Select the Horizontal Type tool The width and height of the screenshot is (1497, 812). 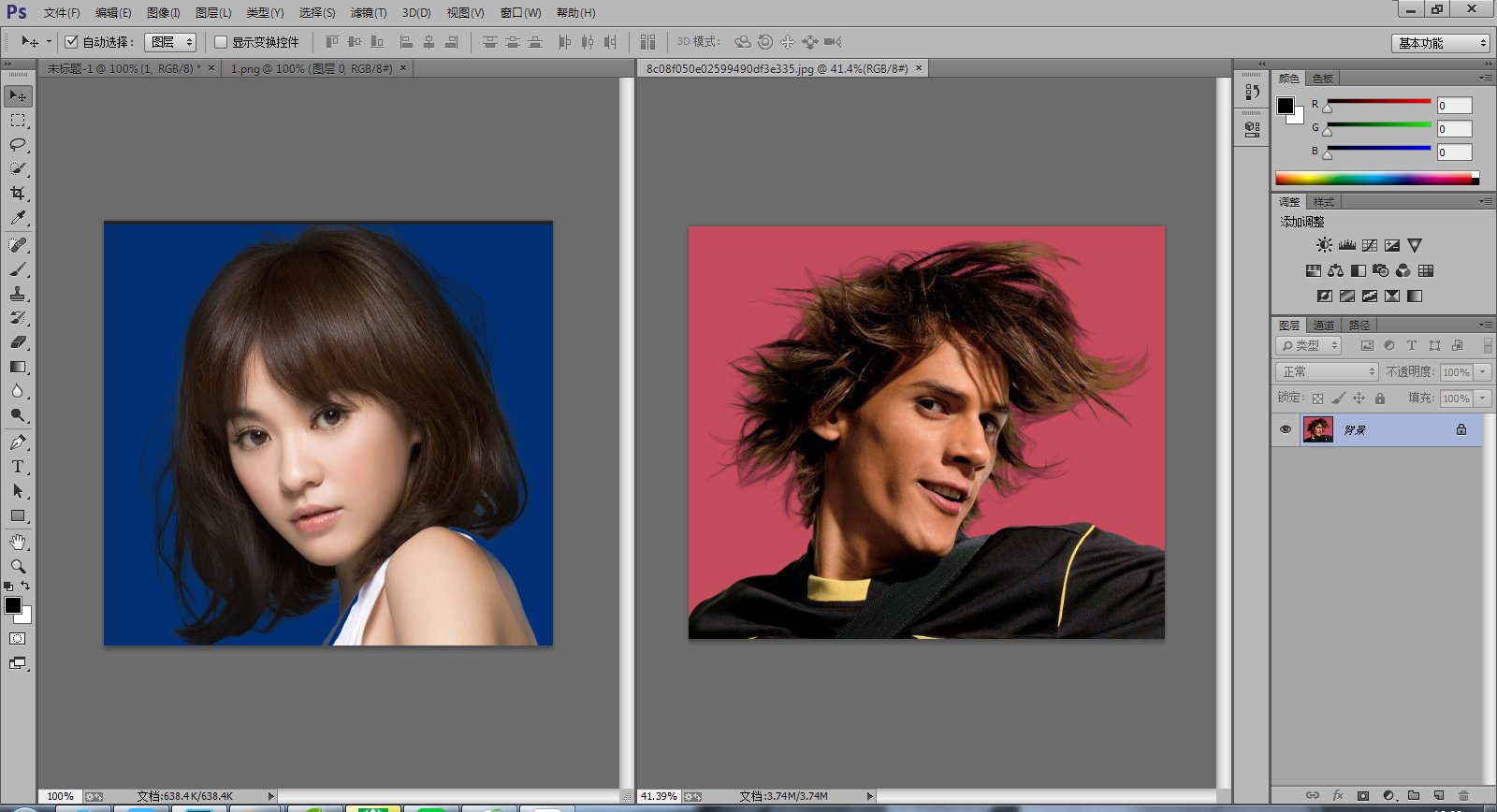[18, 467]
